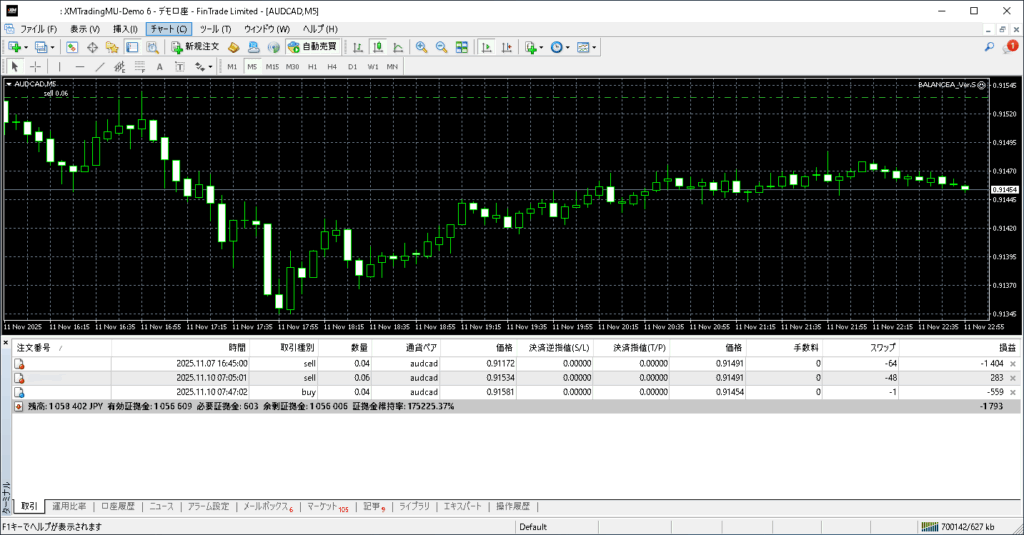1024x535 pixels.
Task: Switch timeframe to H1
Action: (x=312, y=67)
